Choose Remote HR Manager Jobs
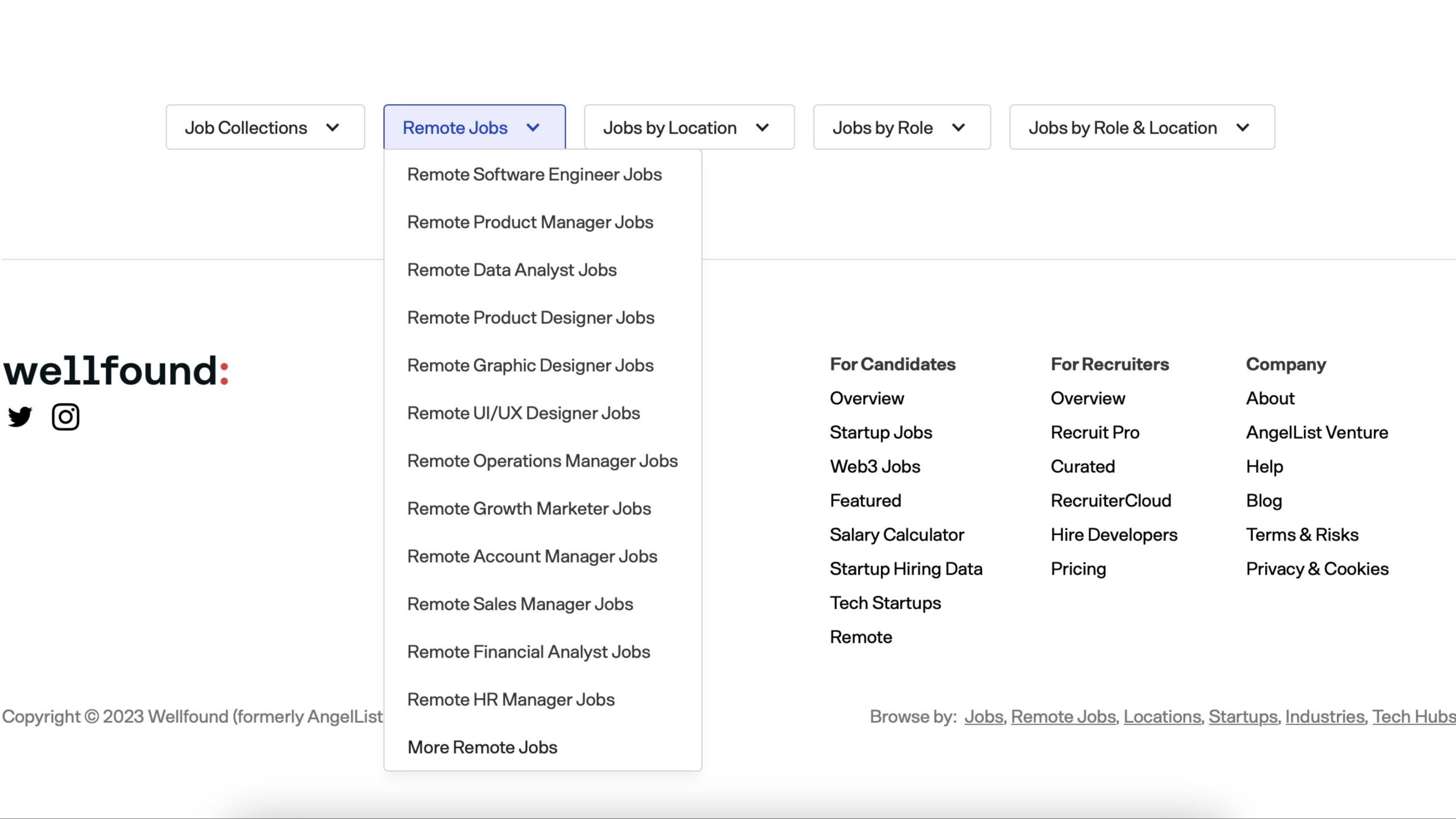The height and width of the screenshot is (819, 1456). (x=511, y=700)
